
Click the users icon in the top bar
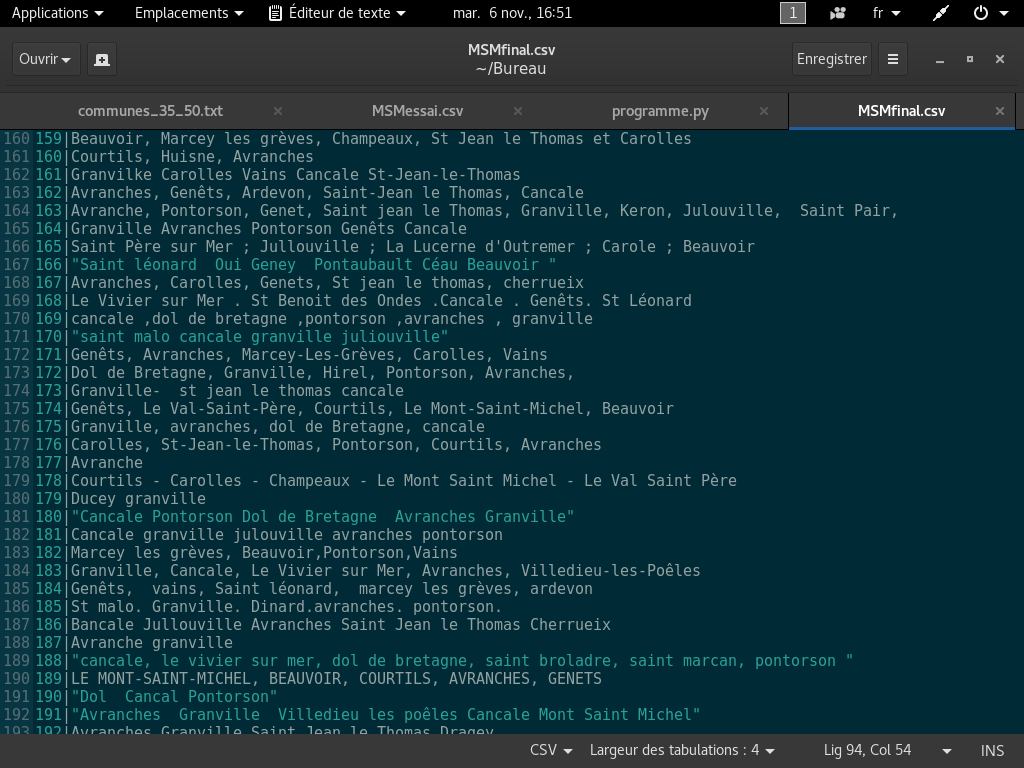click(838, 13)
